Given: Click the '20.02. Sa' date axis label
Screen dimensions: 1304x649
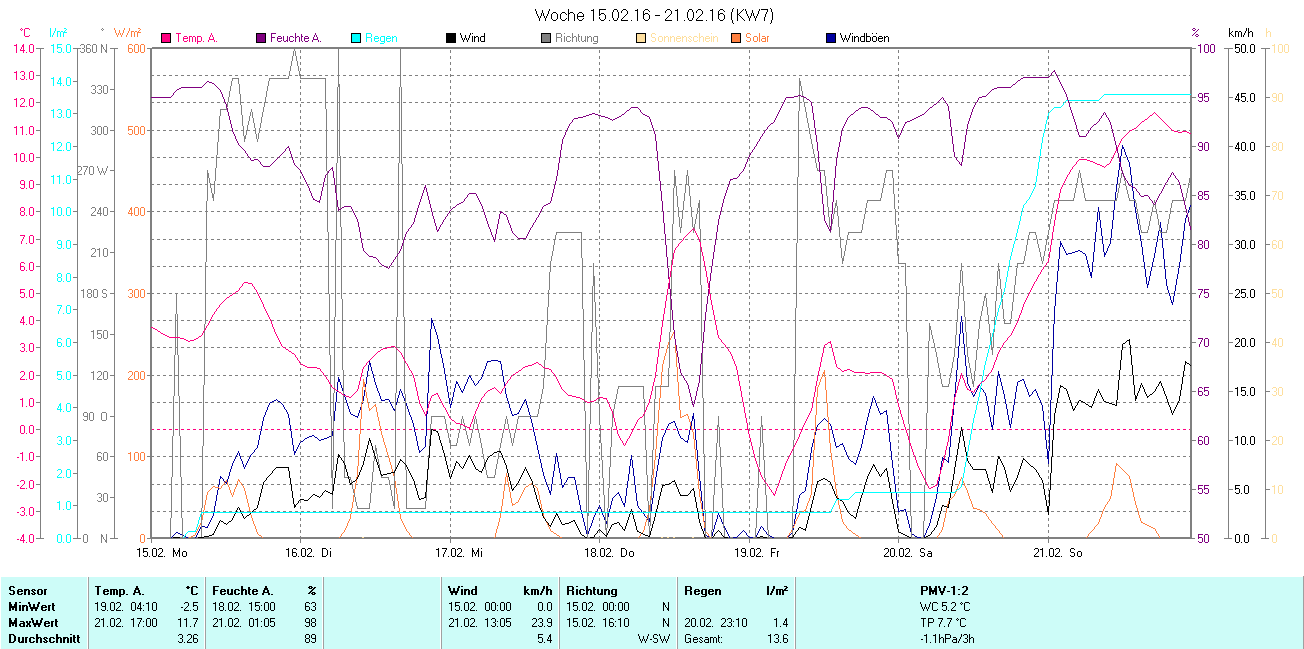Looking at the screenshot, I should (x=908, y=552).
